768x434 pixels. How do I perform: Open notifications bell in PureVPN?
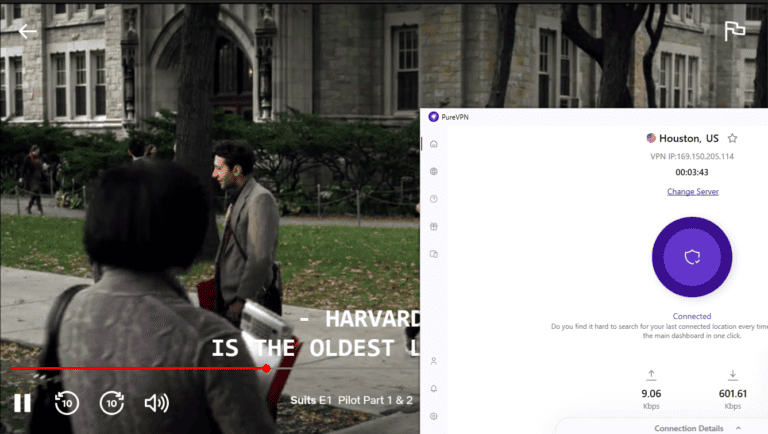(433, 388)
